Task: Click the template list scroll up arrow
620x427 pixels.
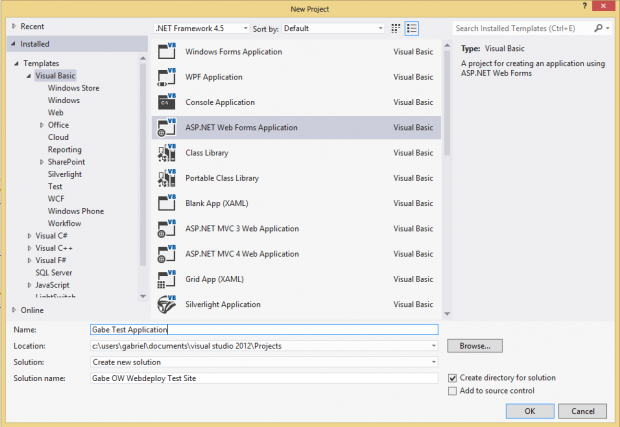Action: pyautogui.click(x=447, y=45)
